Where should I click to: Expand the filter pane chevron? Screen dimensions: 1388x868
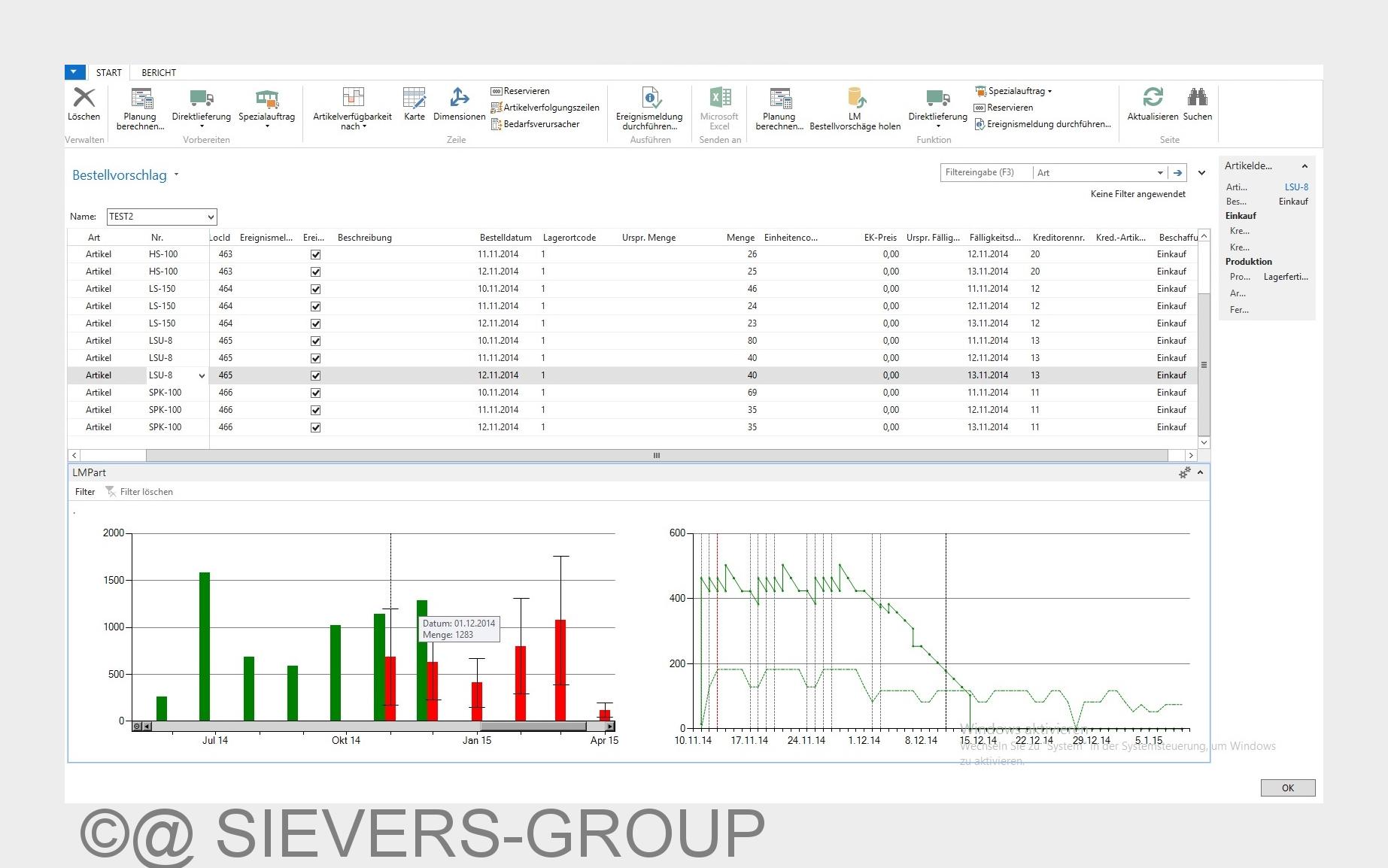point(1202,173)
